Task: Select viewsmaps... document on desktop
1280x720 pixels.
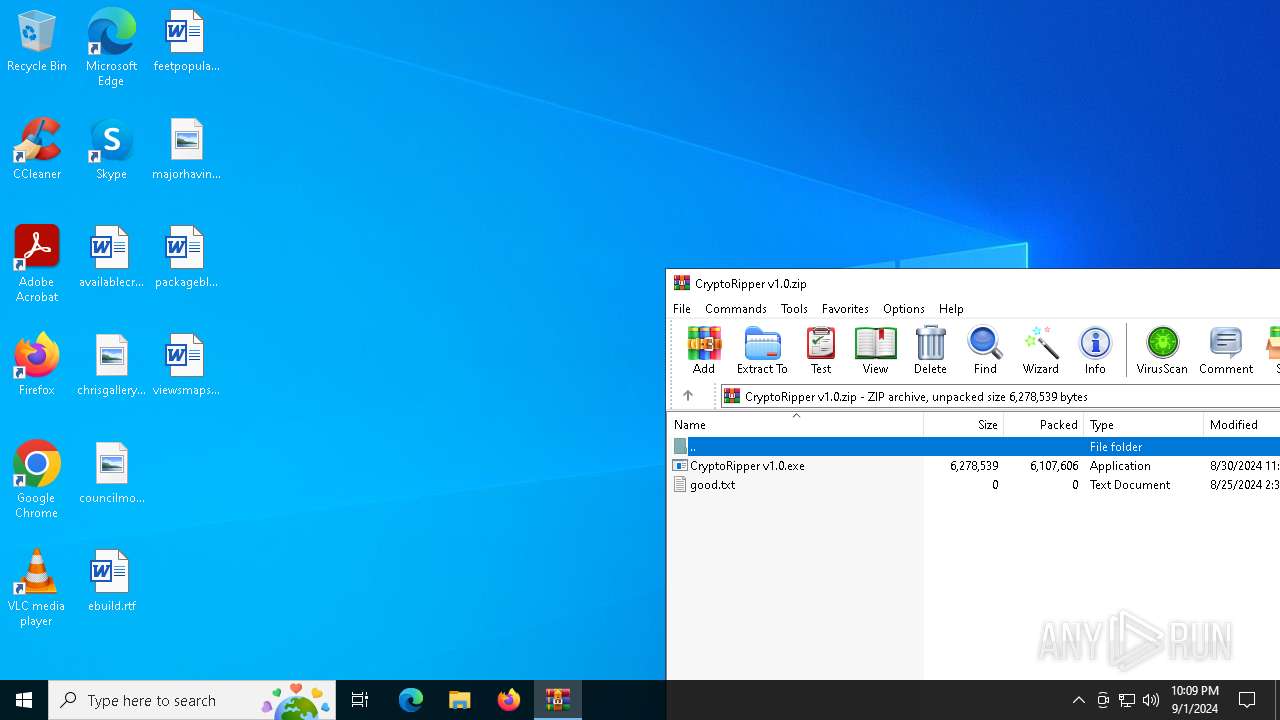Action: (x=186, y=365)
